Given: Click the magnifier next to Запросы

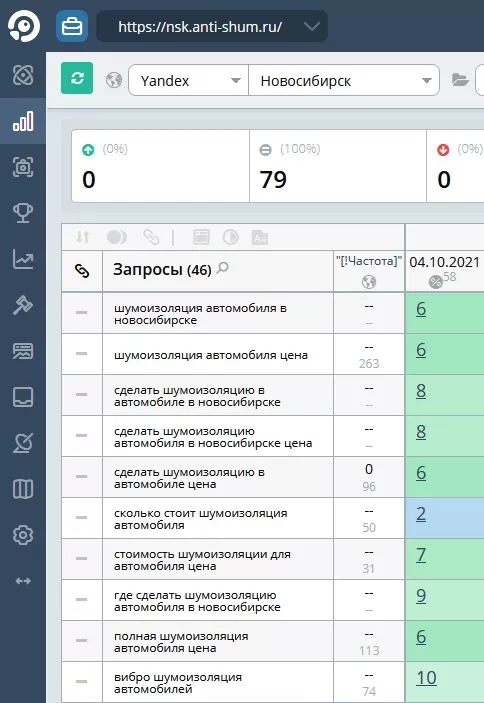Looking at the screenshot, I should pos(222,268).
